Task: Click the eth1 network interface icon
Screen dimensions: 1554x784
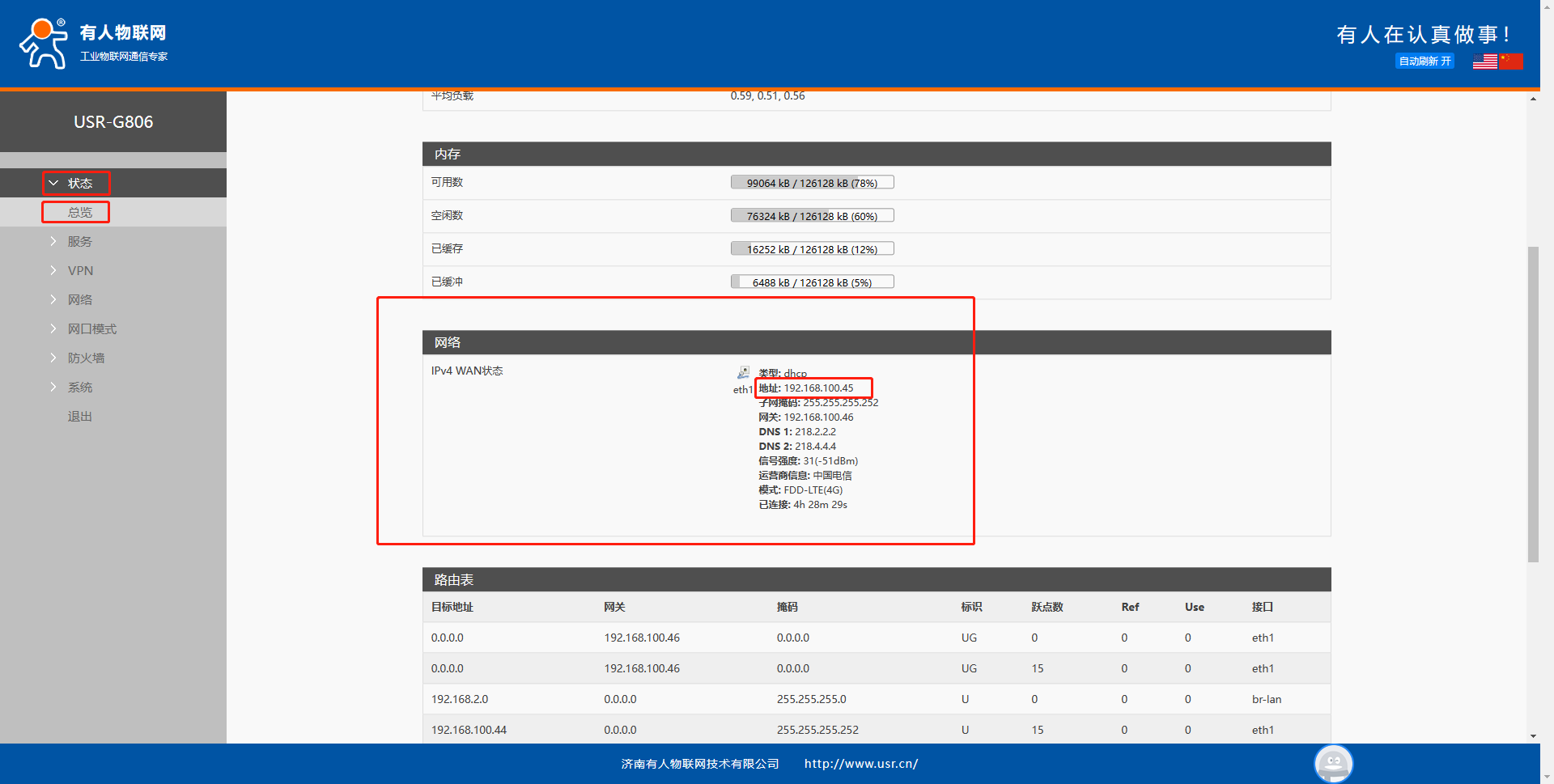Action: point(743,373)
